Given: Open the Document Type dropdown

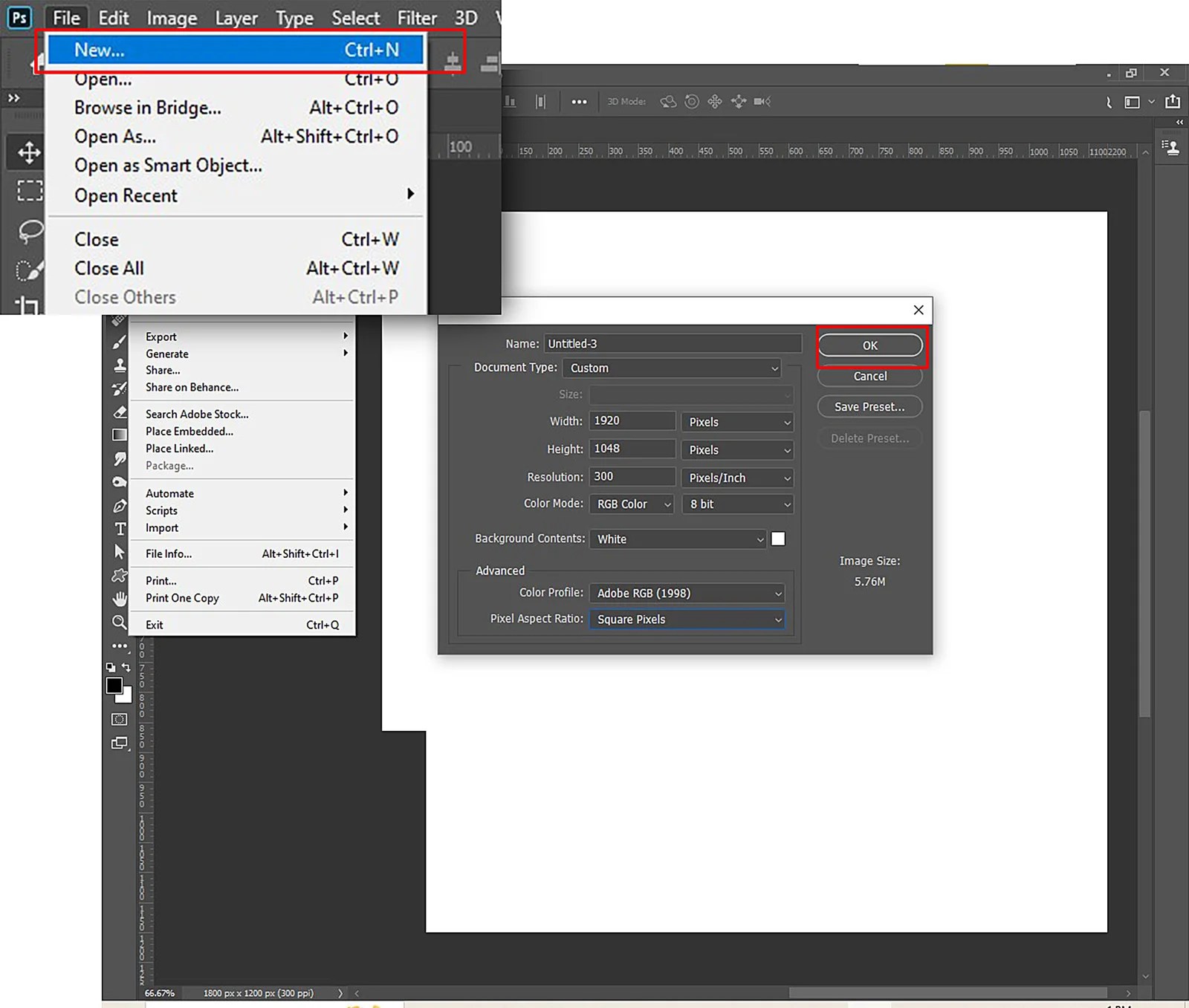Looking at the screenshot, I should (672, 368).
